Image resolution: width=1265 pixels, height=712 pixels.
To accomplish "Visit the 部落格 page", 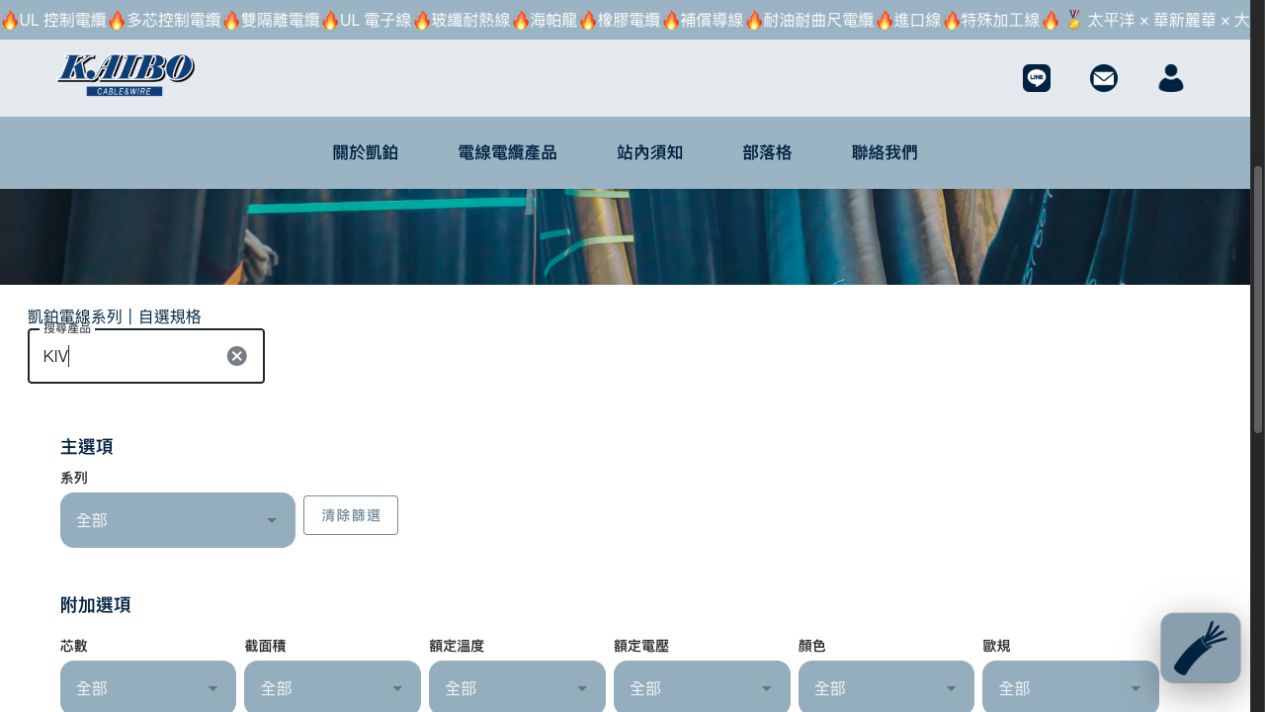I will click(767, 153).
